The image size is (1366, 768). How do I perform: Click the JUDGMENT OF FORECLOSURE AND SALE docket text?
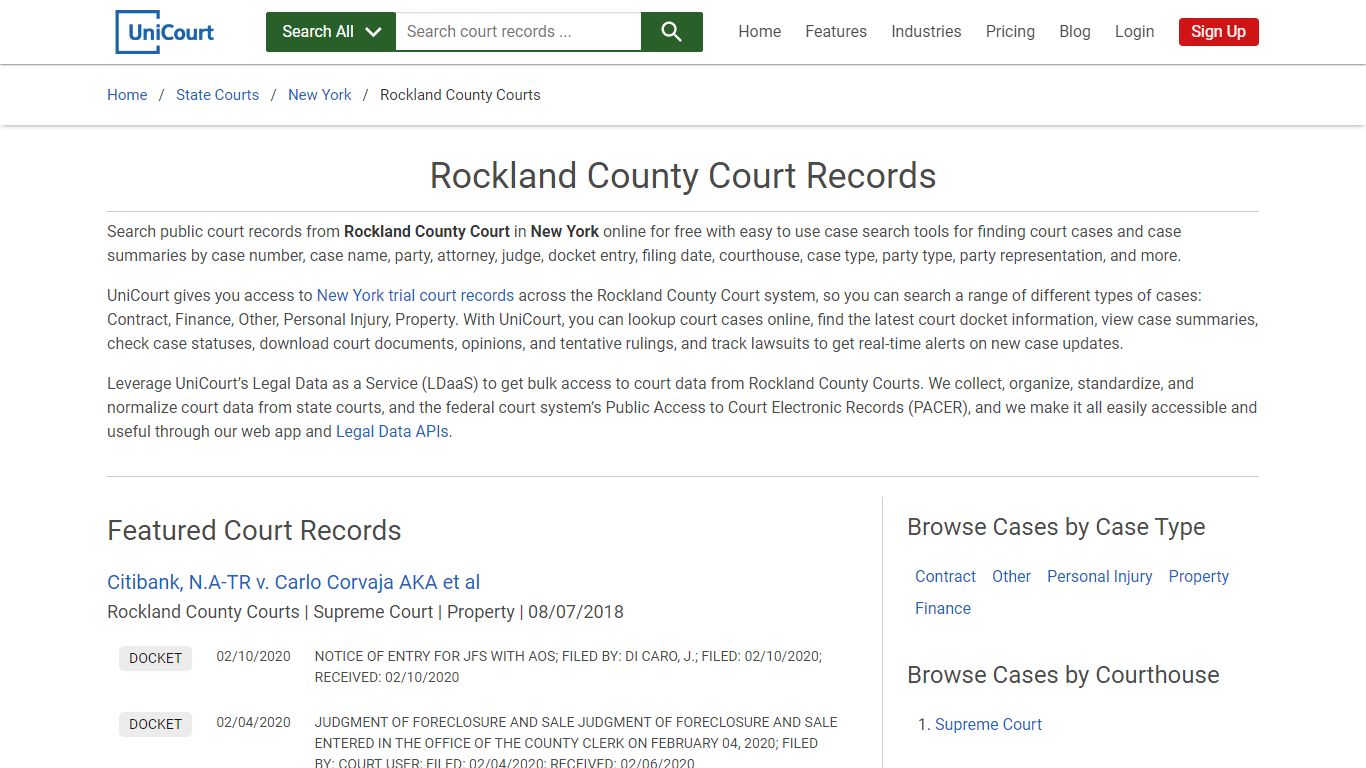(576, 743)
